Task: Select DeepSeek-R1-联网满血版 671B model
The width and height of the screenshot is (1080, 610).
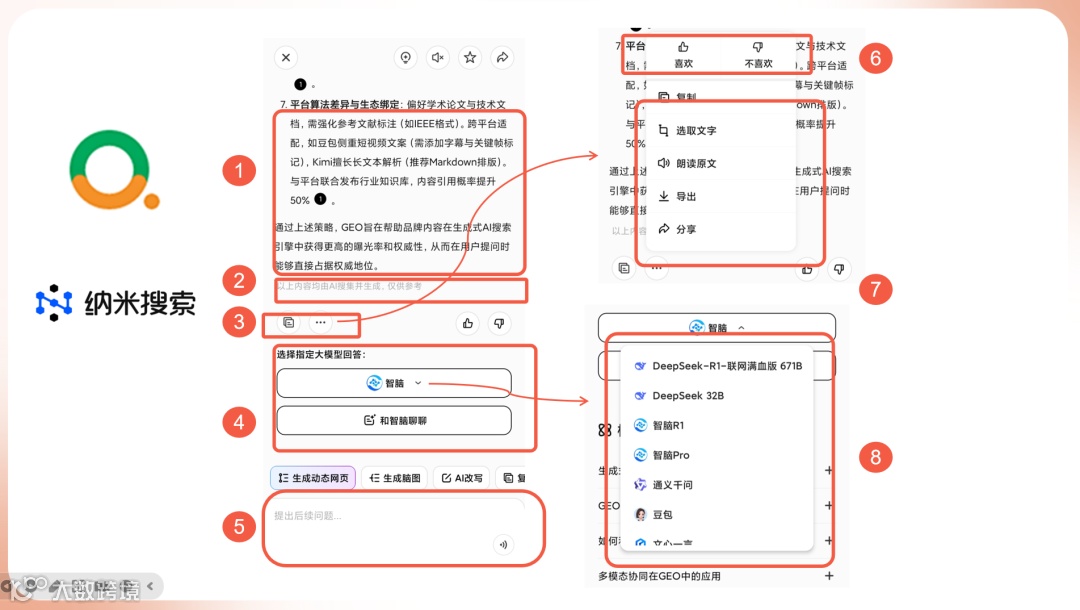Action: click(718, 366)
